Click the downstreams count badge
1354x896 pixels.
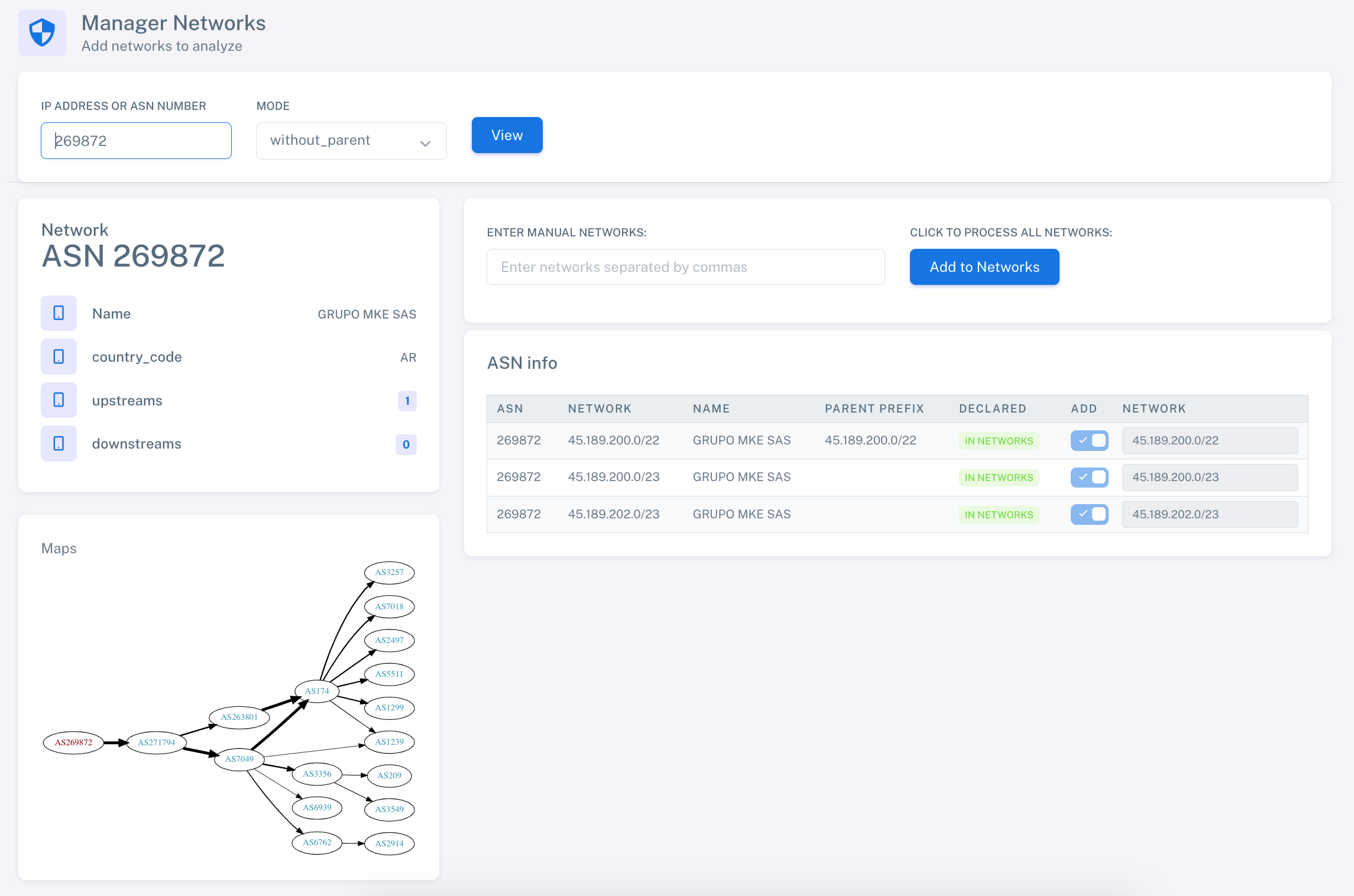406,444
